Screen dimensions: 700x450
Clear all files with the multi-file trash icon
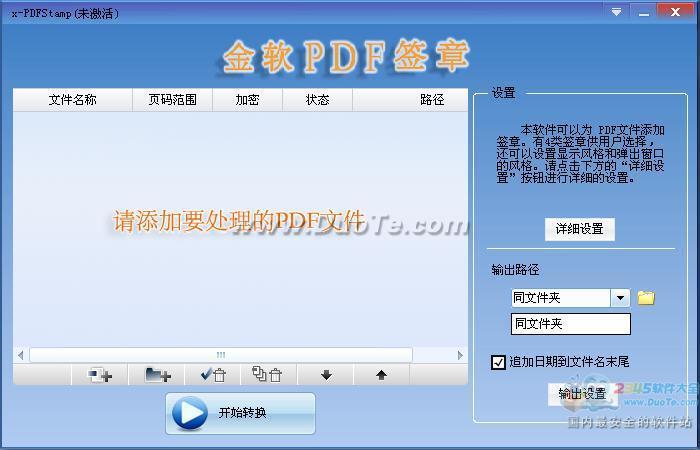[269, 375]
